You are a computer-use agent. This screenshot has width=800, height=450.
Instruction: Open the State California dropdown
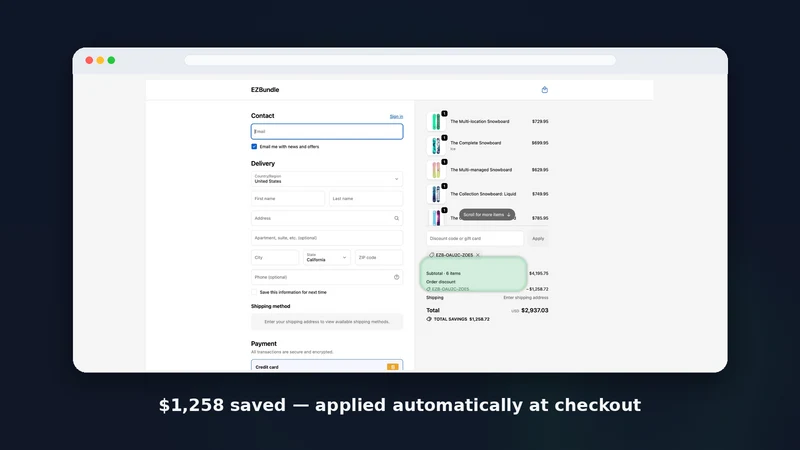[327, 258]
